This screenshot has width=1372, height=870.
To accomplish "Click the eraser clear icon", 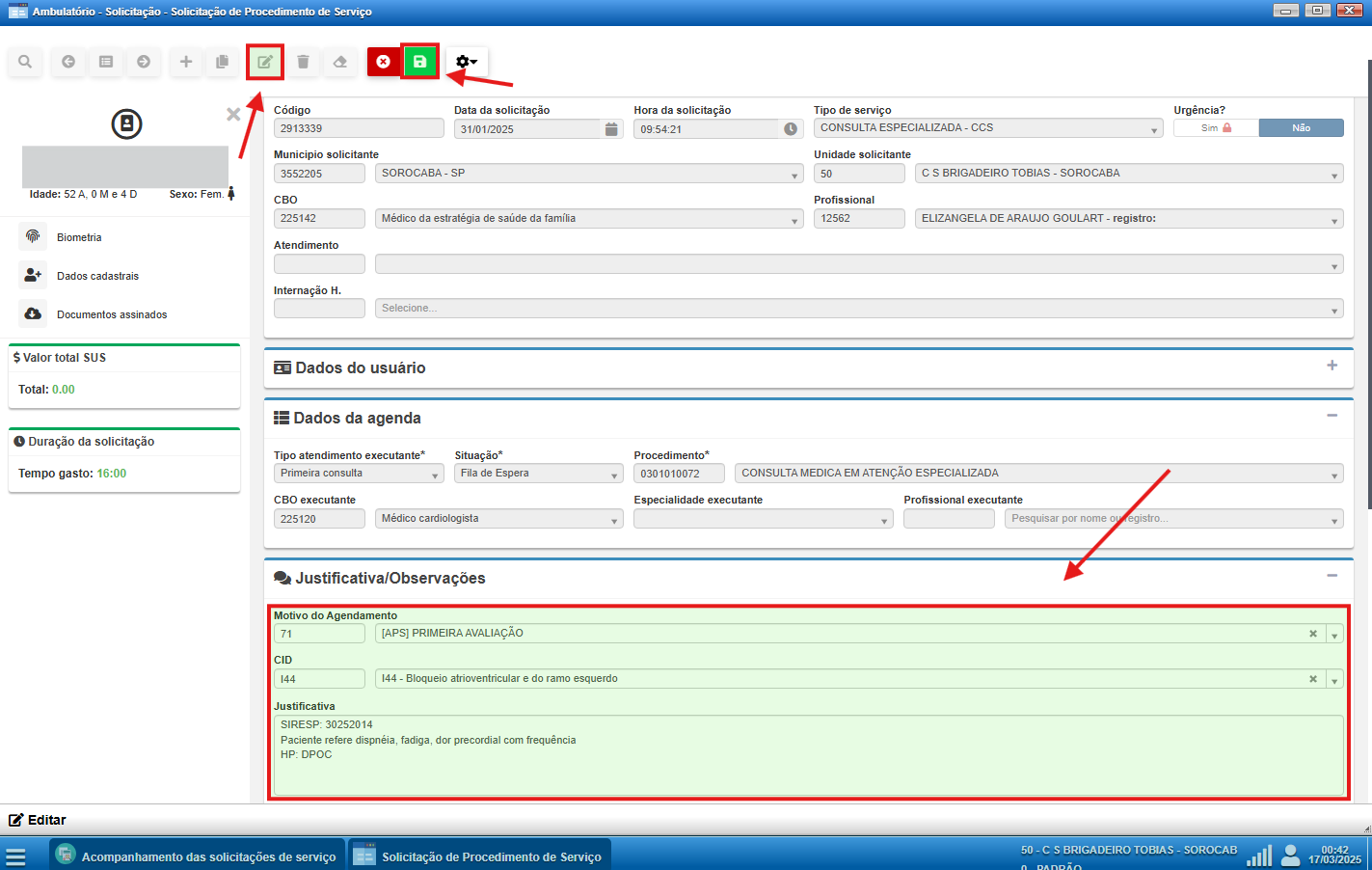I will pos(339,62).
